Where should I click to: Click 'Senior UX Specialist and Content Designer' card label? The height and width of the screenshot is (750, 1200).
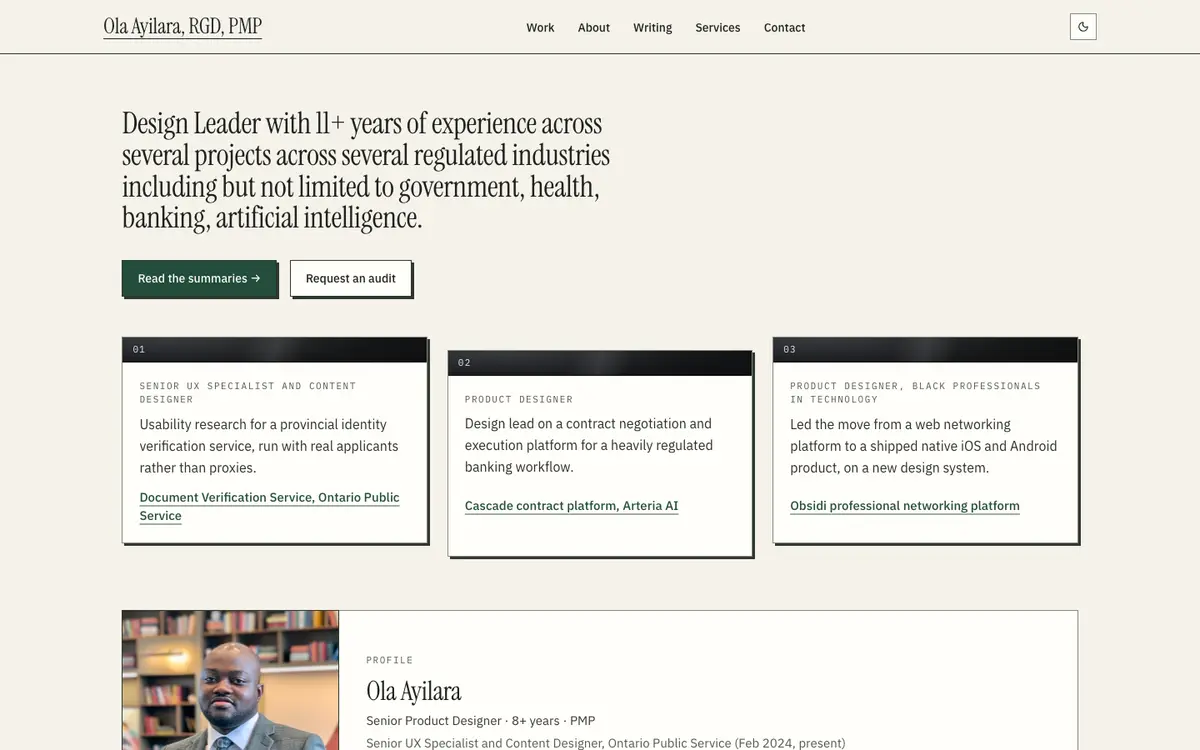(x=247, y=392)
